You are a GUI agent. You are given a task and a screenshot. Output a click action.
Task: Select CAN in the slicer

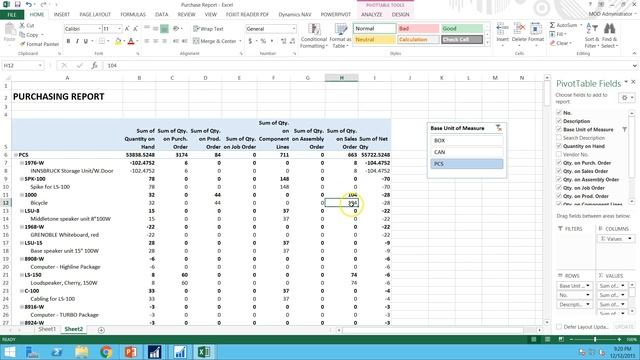[467, 152]
